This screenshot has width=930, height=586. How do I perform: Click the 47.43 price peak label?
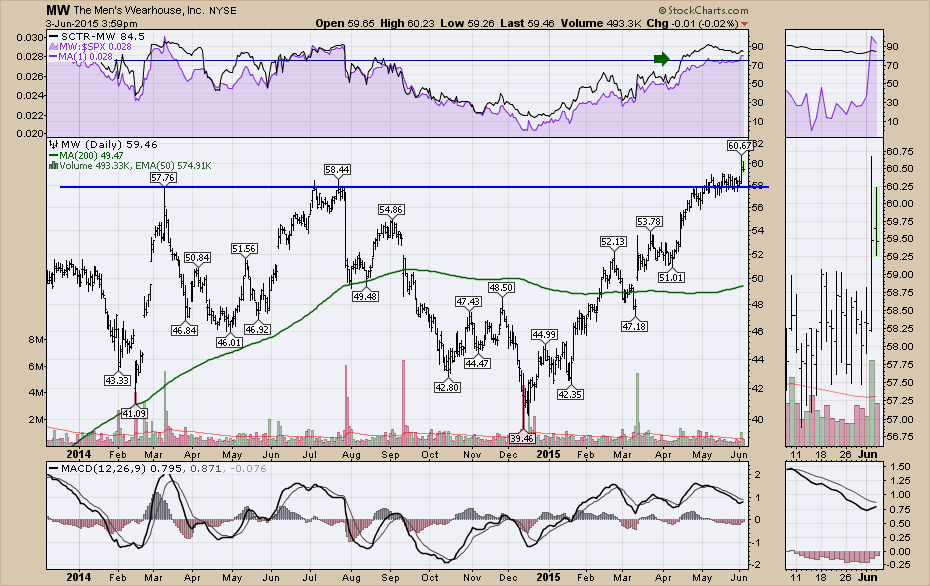(468, 302)
